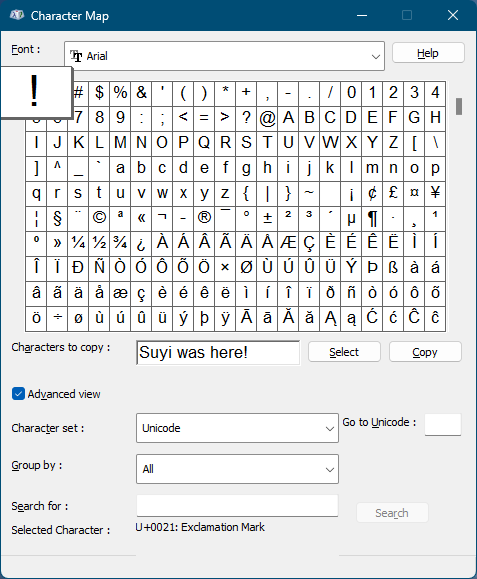
Task: Click the Help button
Action: pyautogui.click(x=428, y=53)
